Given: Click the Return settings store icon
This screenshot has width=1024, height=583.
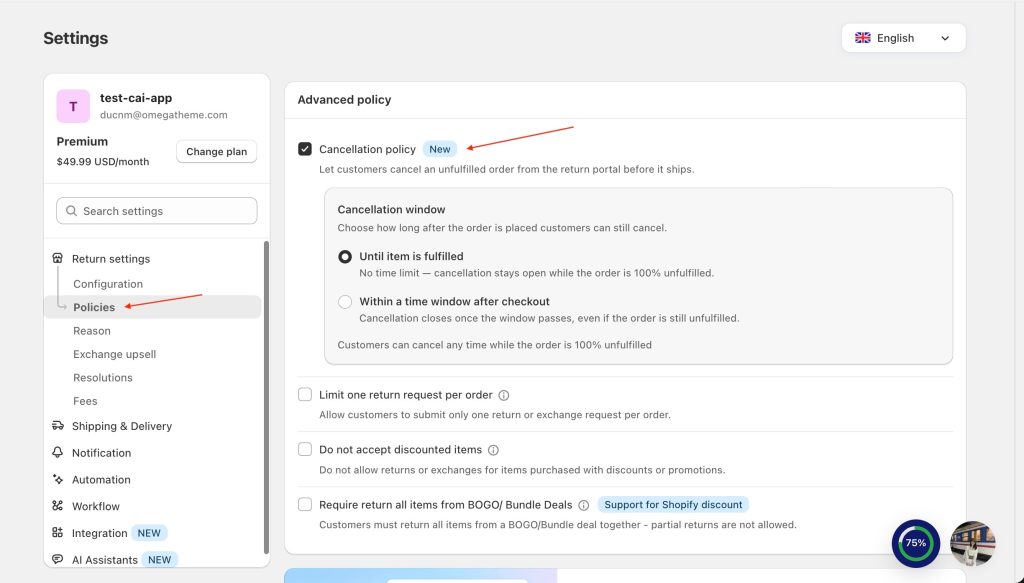Looking at the screenshot, I should pyautogui.click(x=57, y=259).
